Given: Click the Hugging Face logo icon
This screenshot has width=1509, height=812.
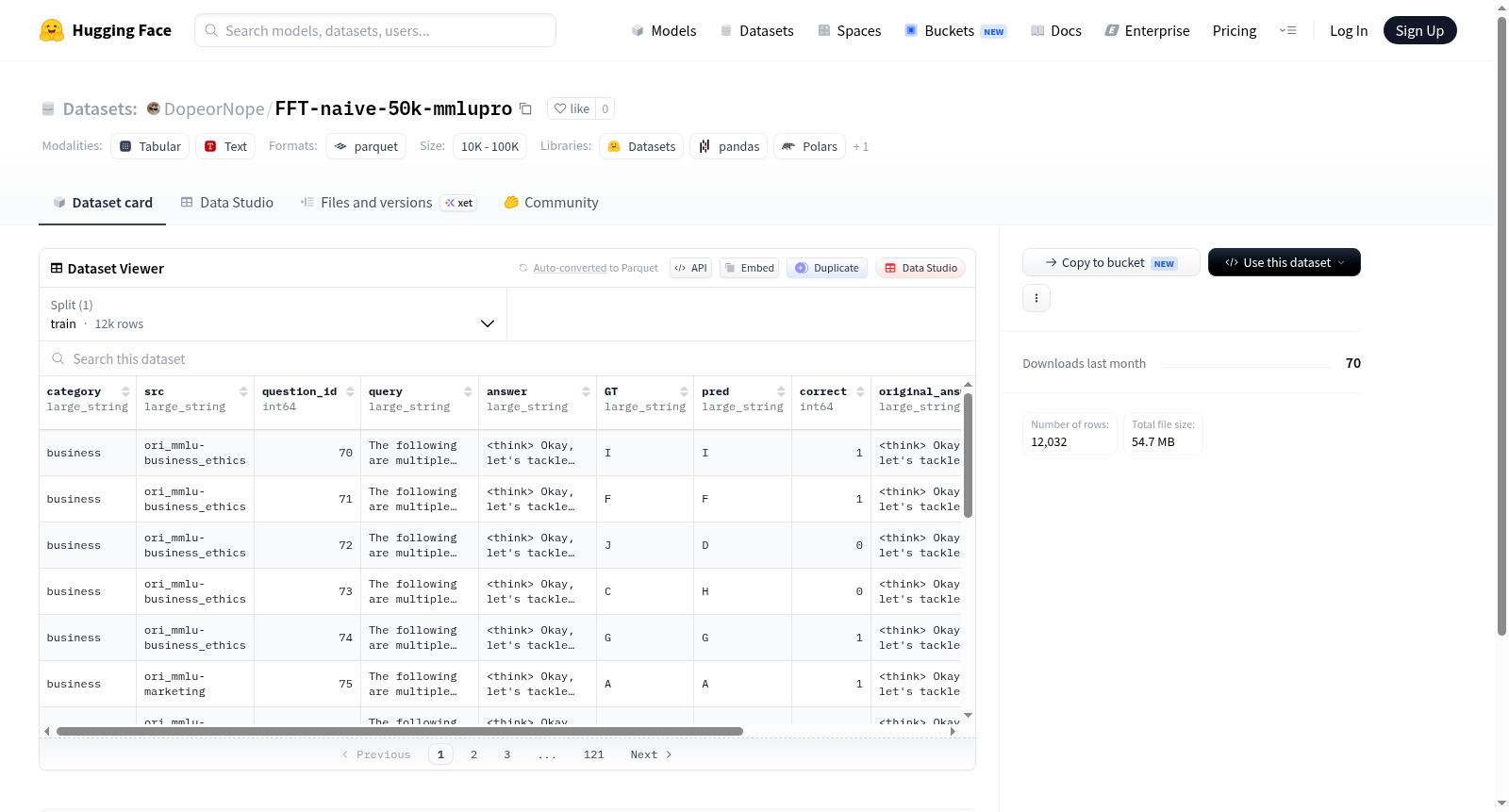Looking at the screenshot, I should [52, 30].
